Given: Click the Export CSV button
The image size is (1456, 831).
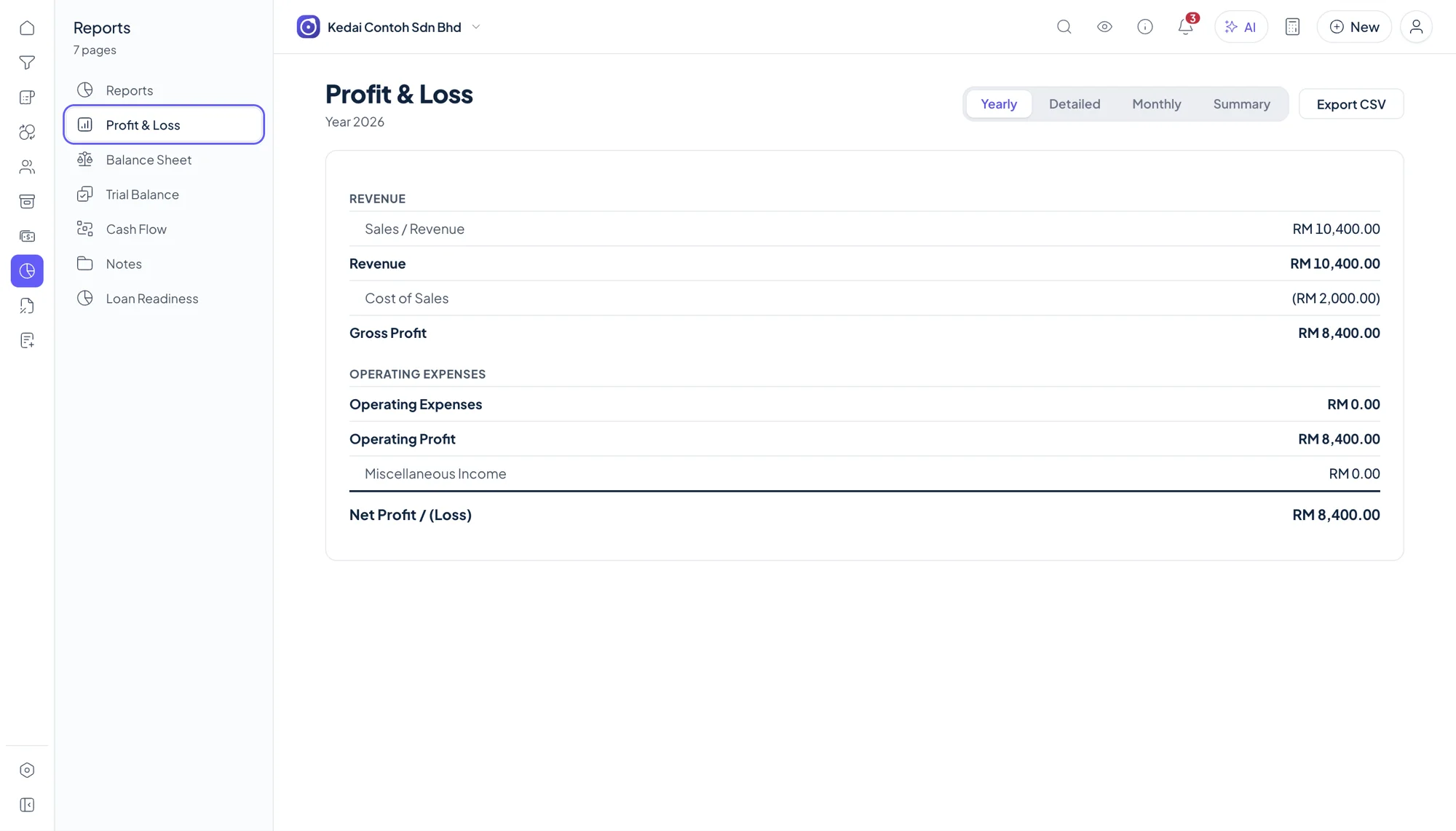Looking at the screenshot, I should (x=1350, y=104).
